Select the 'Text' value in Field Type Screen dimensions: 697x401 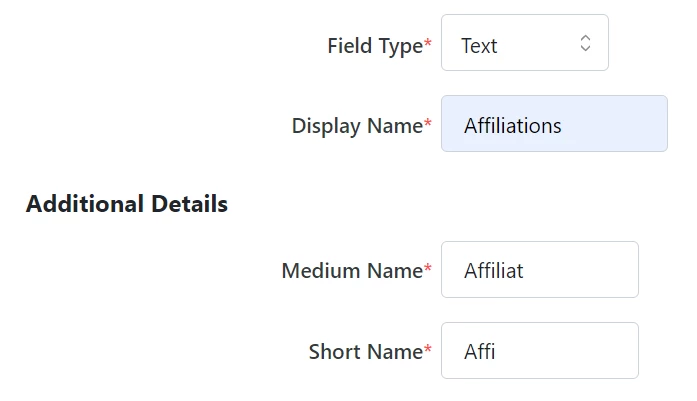point(480,46)
